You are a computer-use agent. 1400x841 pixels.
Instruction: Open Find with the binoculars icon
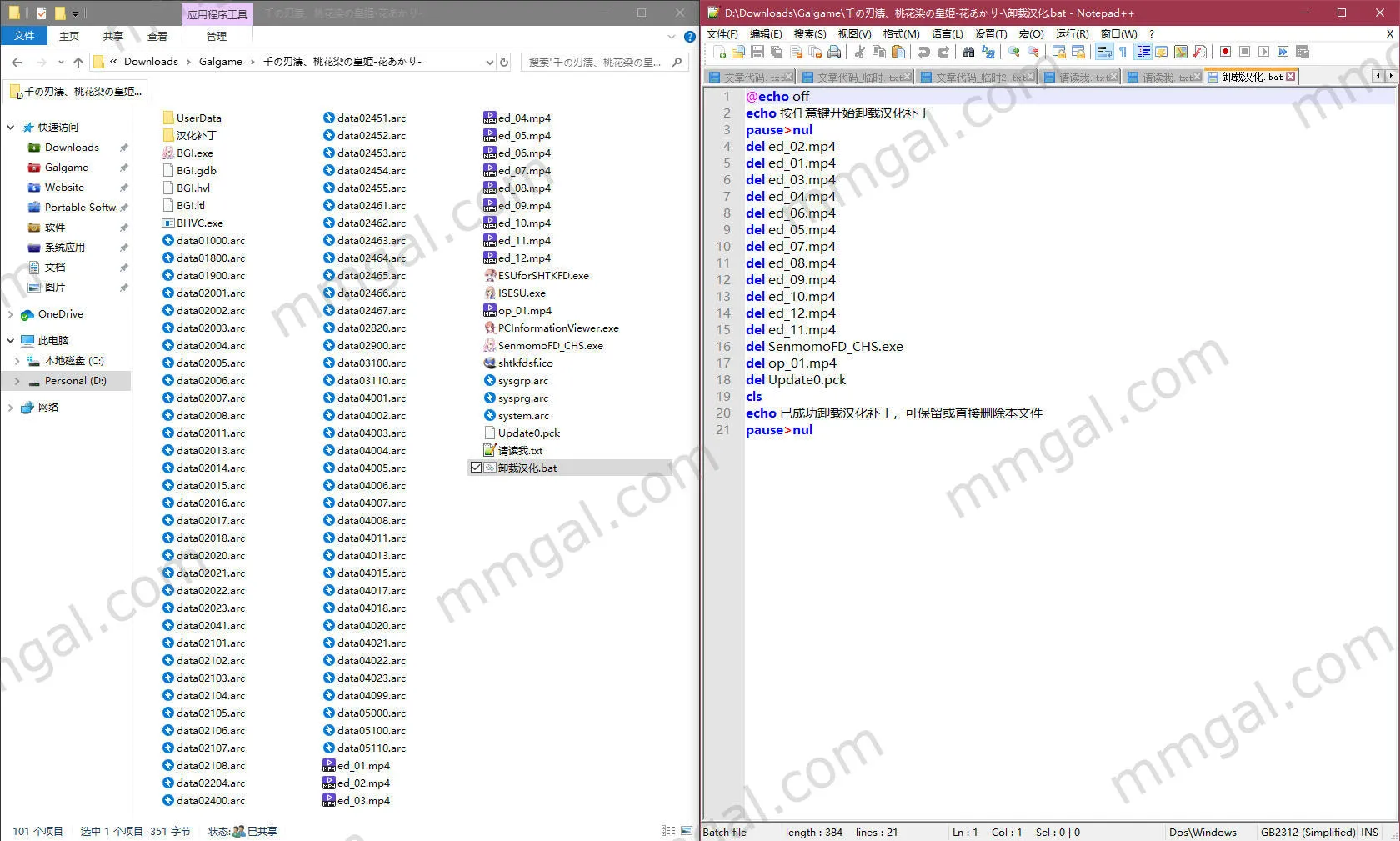pyautogui.click(x=968, y=52)
